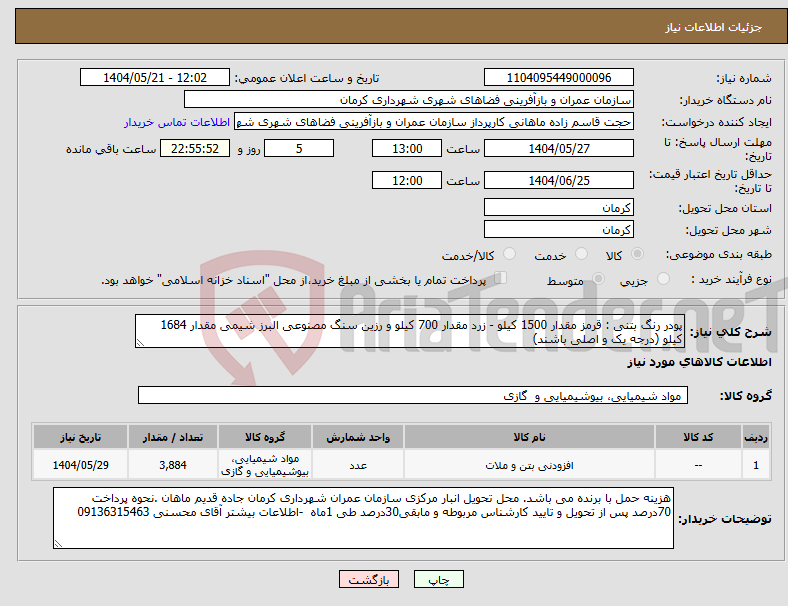Click the buyer notes resize handle

[58, 544]
